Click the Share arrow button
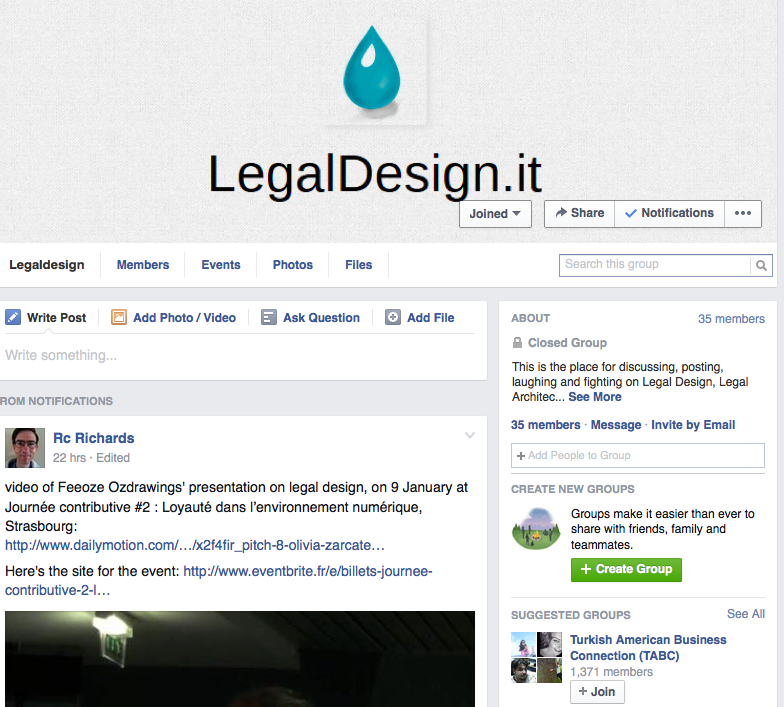This screenshot has height=707, width=784. click(x=580, y=214)
